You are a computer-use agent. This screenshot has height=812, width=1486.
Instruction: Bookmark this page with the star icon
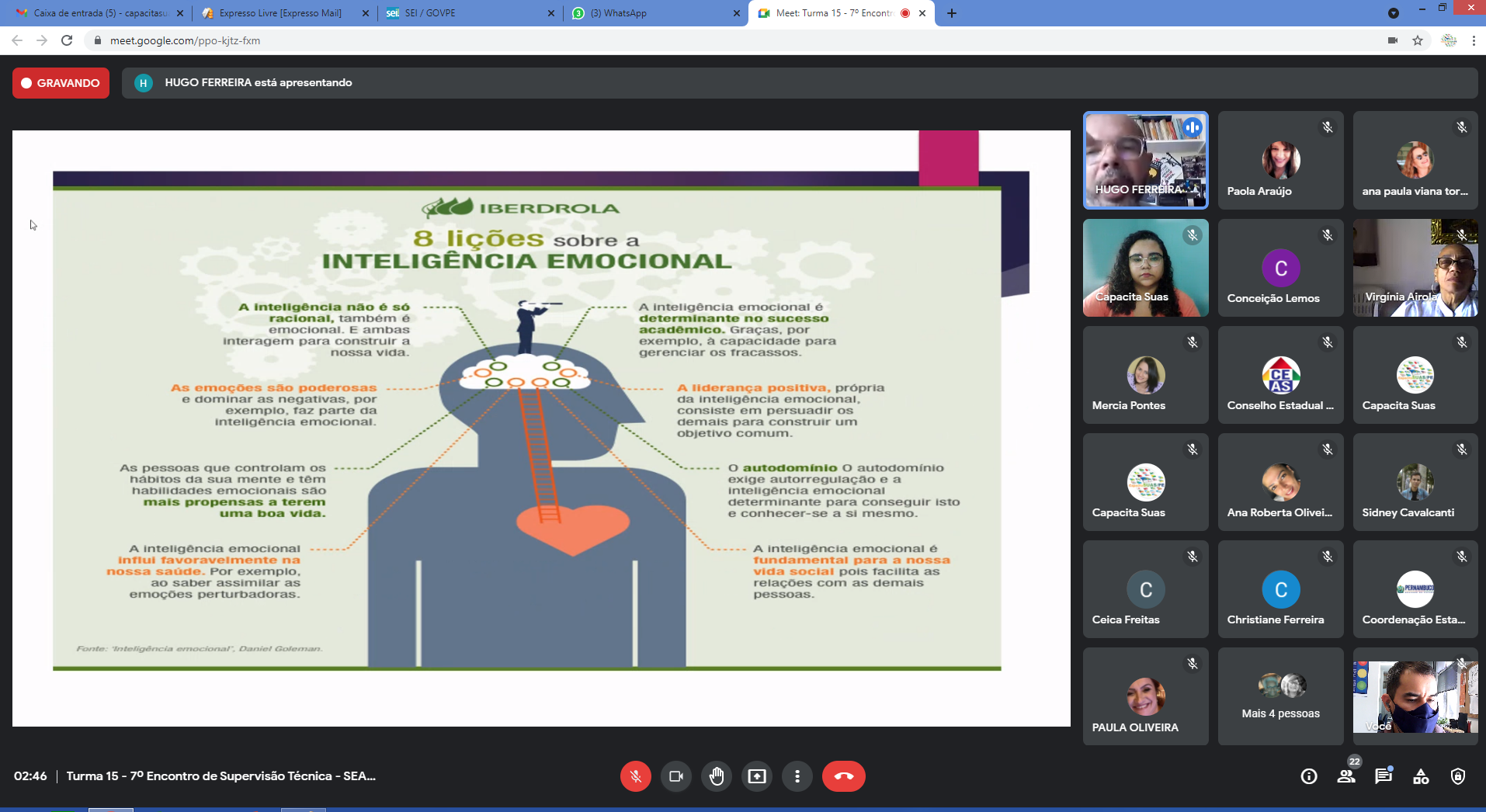point(1418,40)
